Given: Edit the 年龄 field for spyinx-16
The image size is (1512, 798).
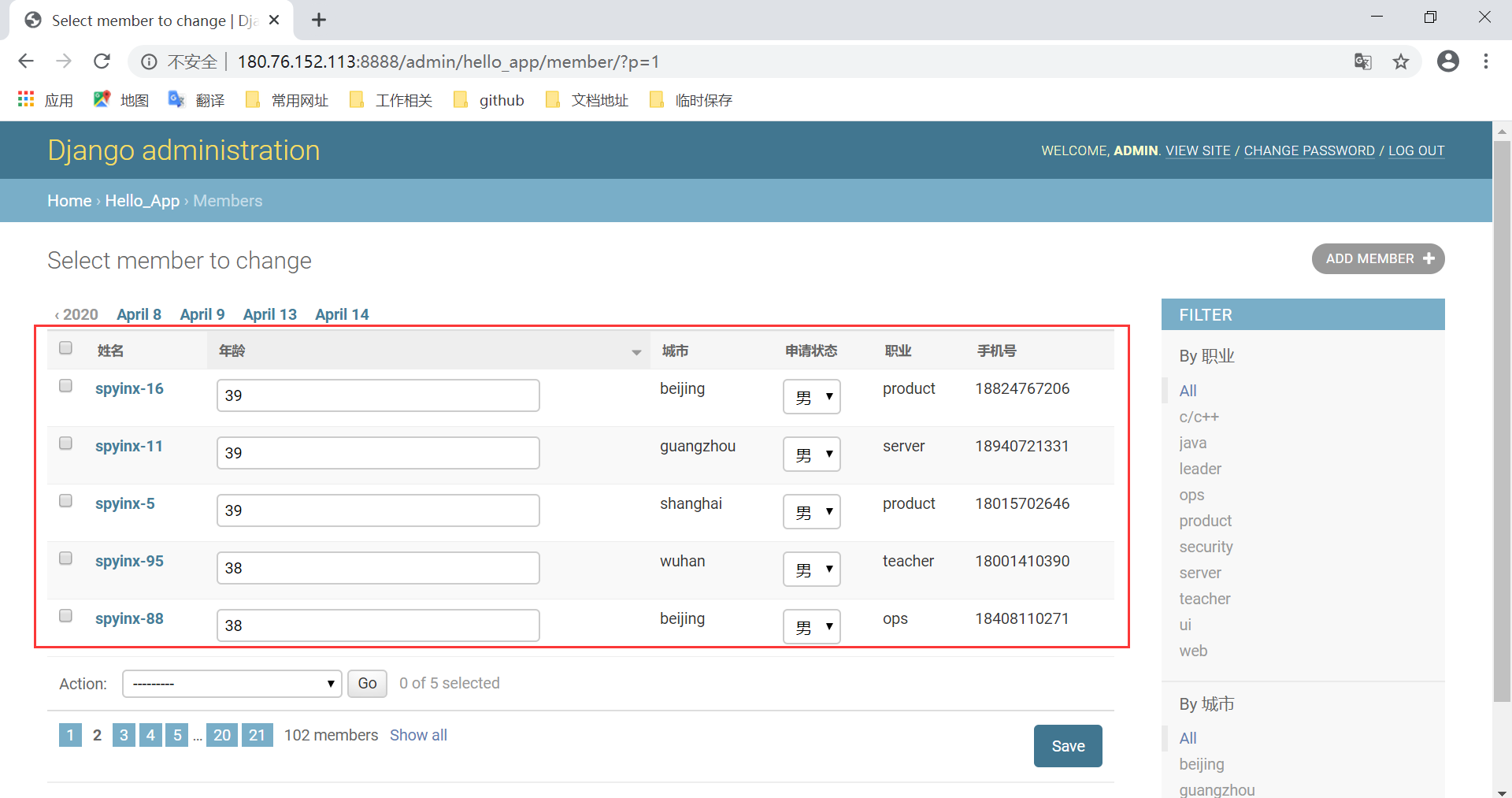Looking at the screenshot, I should 378,395.
